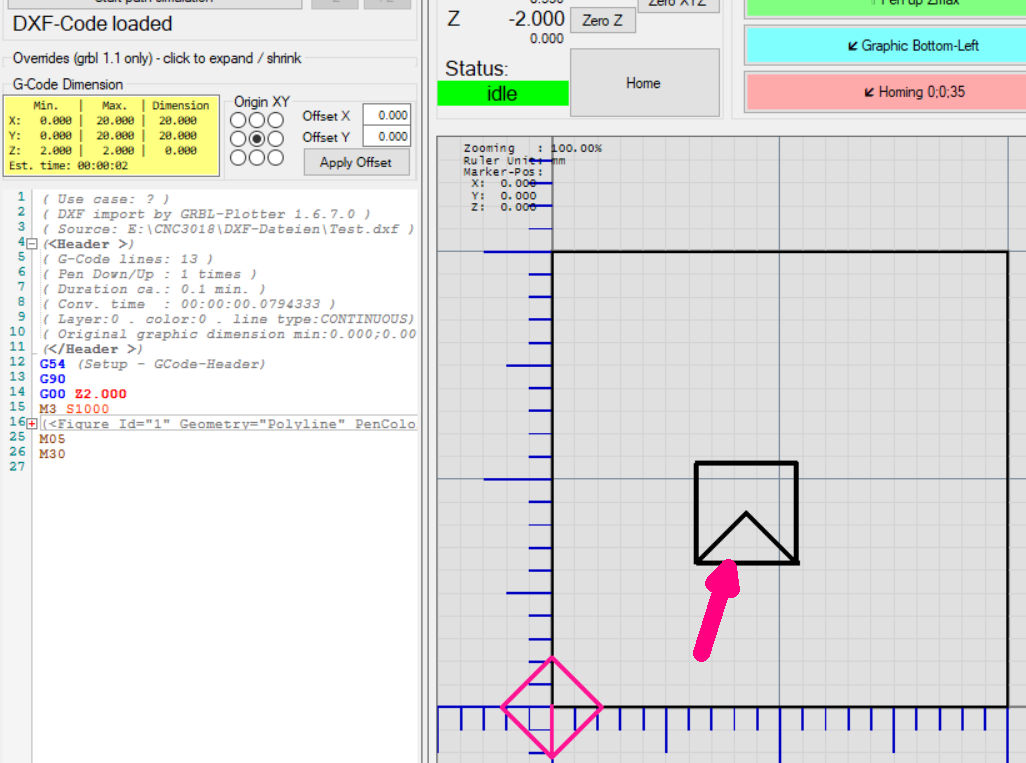Select middle-left Origin XY radio button
The height and width of the screenshot is (763, 1026).
coord(238,139)
